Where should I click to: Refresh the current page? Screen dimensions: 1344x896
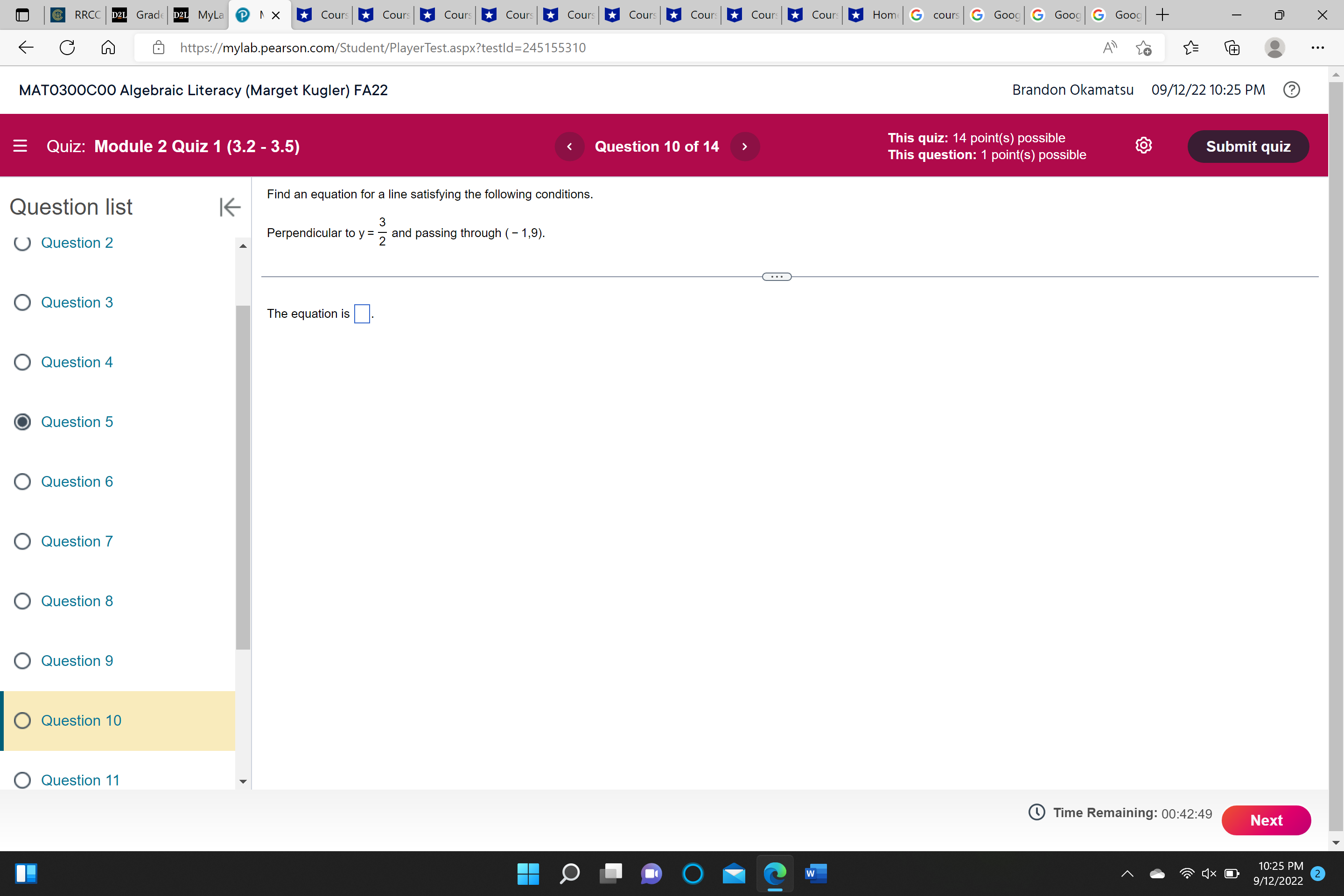66,48
